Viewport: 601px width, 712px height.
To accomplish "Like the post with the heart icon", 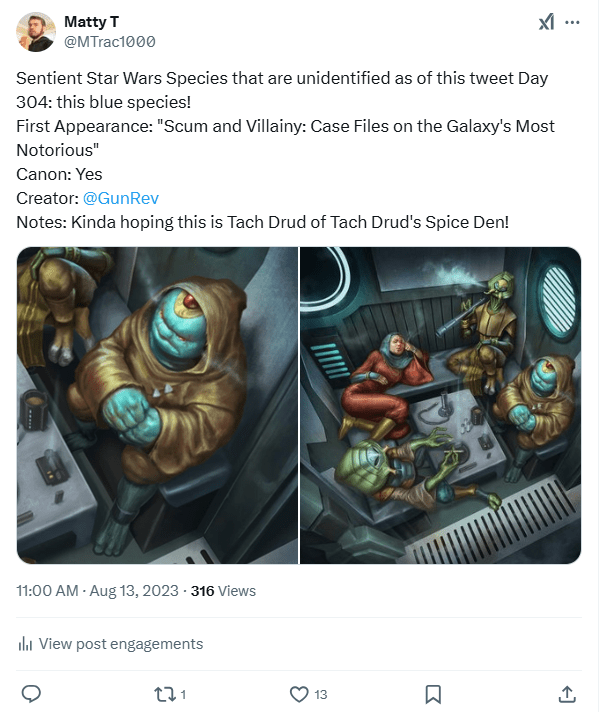I will point(298,693).
